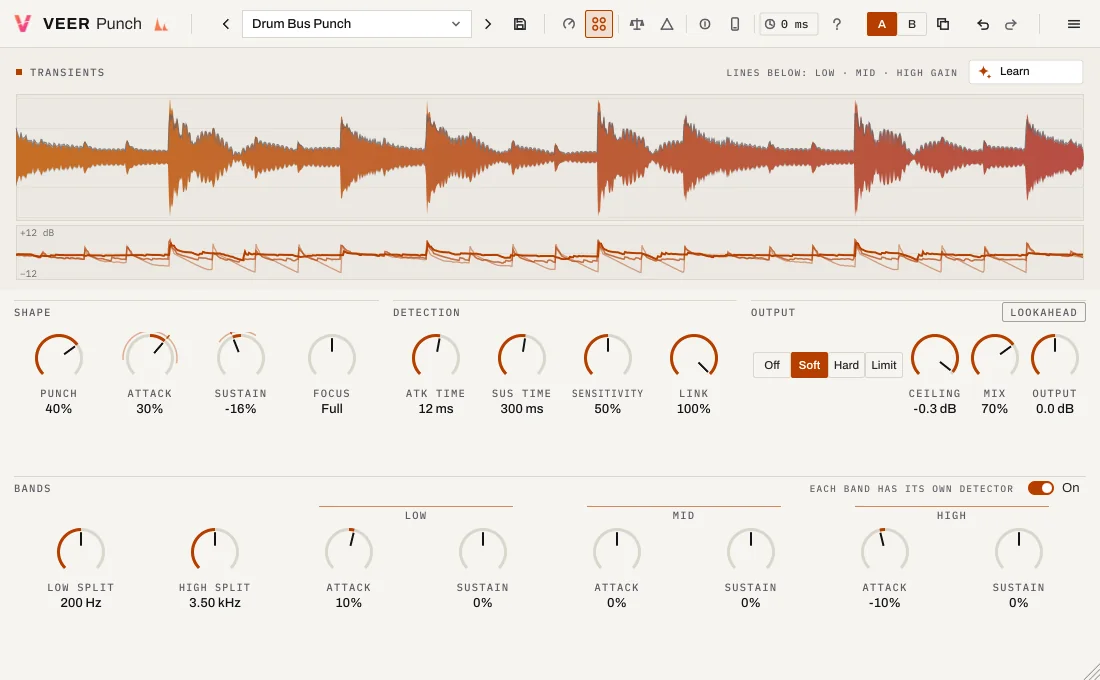Click the circled bypass power icon
Image resolution: width=1100 pixels, height=680 pixels.
pos(704,24)
